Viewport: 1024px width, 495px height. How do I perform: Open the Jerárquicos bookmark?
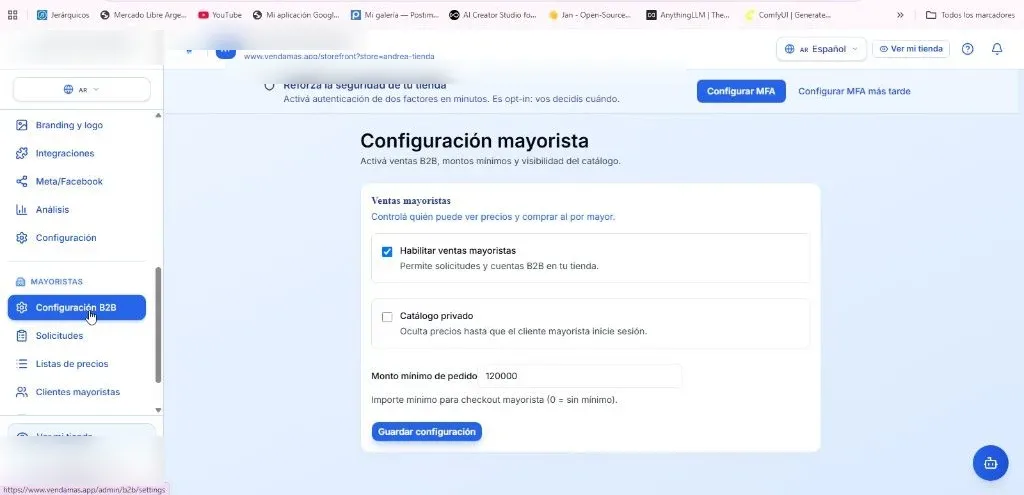(63, 14)
